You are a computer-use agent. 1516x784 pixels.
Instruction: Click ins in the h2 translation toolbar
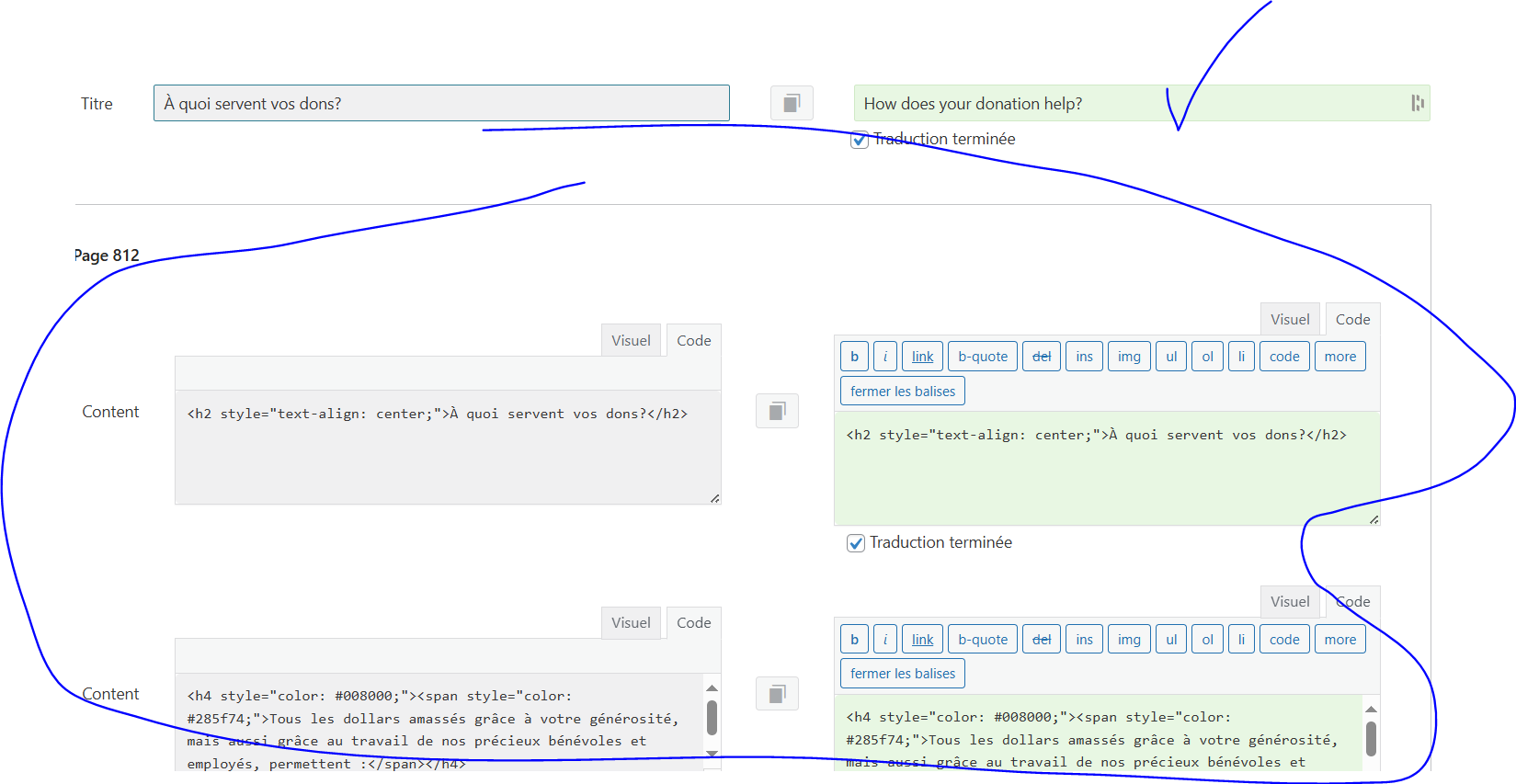(1085, 357)
